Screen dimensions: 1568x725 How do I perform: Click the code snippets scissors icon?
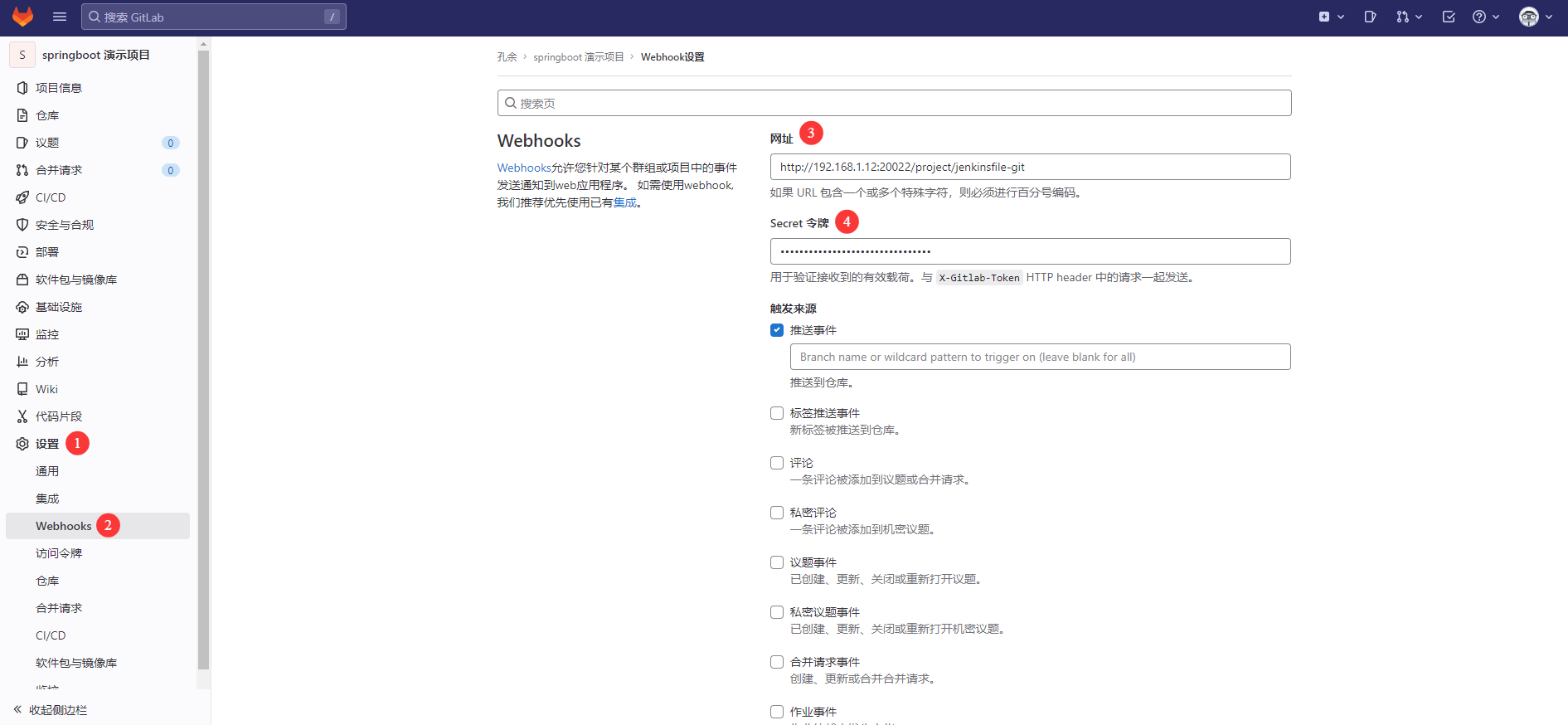pyautogui.click(x=22, y=416)
